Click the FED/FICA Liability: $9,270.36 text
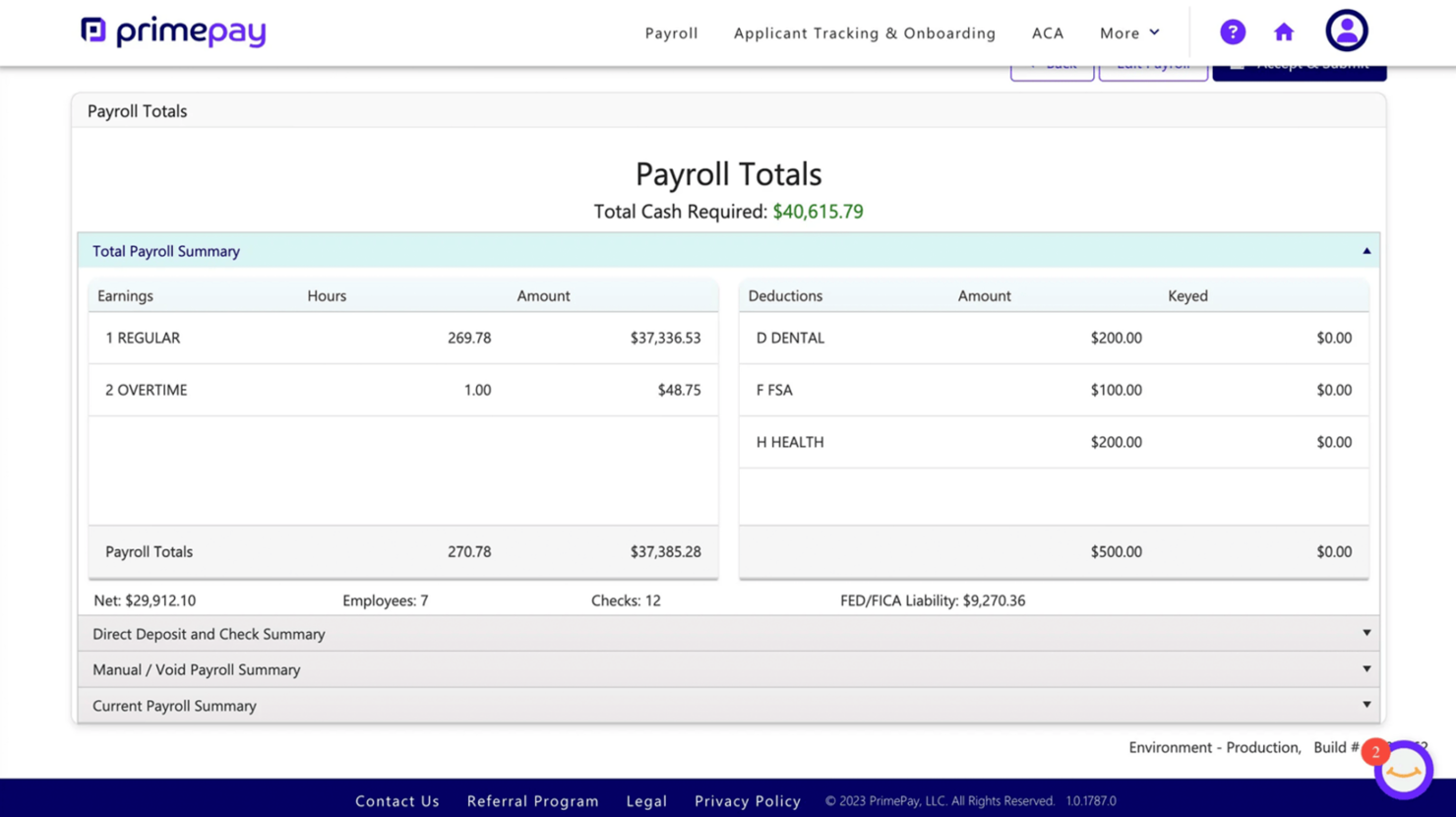This screenshot has height=817, width=1456. pos(933,600)
